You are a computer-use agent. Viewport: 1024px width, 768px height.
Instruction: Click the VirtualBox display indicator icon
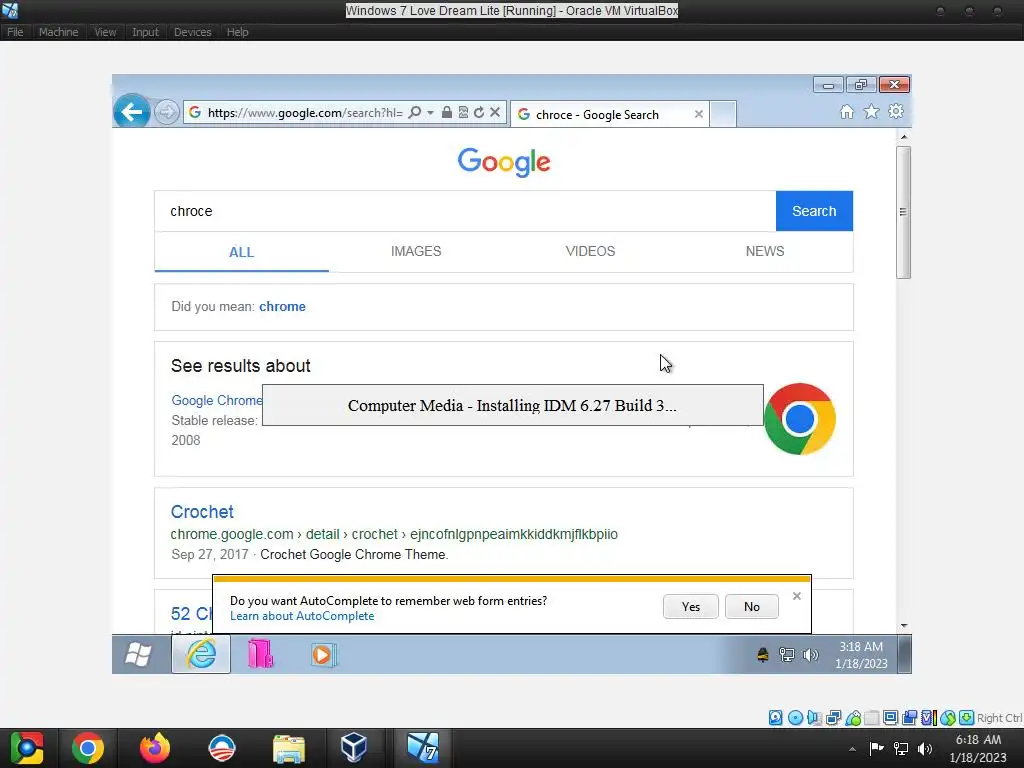[x=890, y=718]
